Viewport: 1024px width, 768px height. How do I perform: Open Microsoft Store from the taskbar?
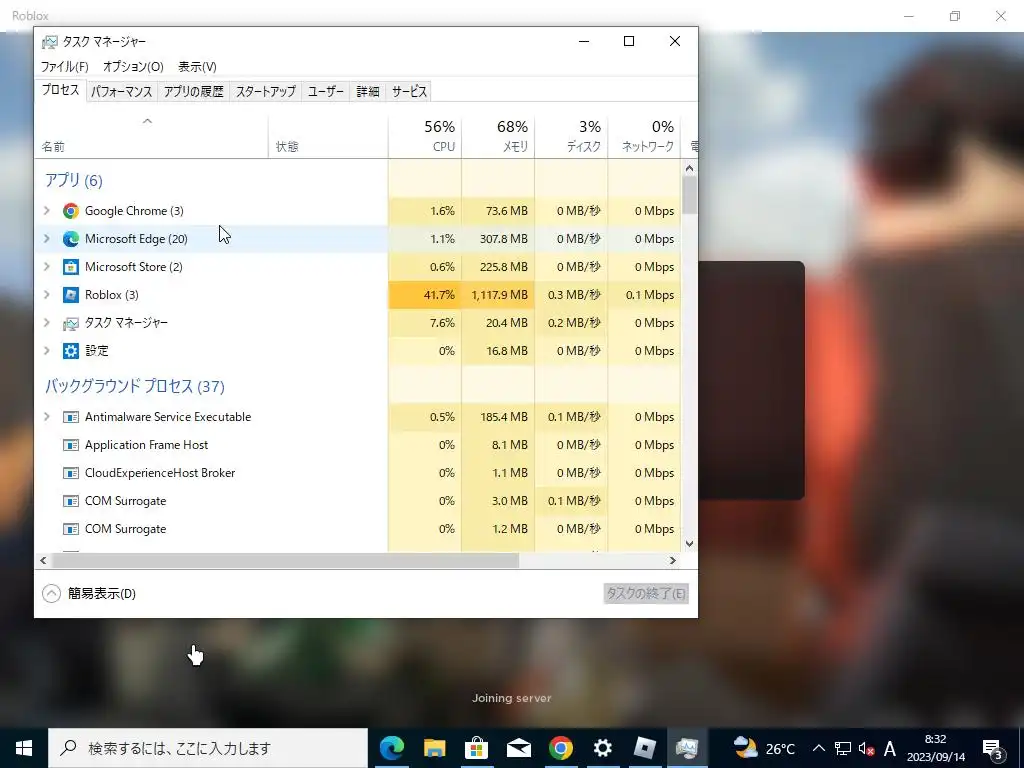coord(477,748)
